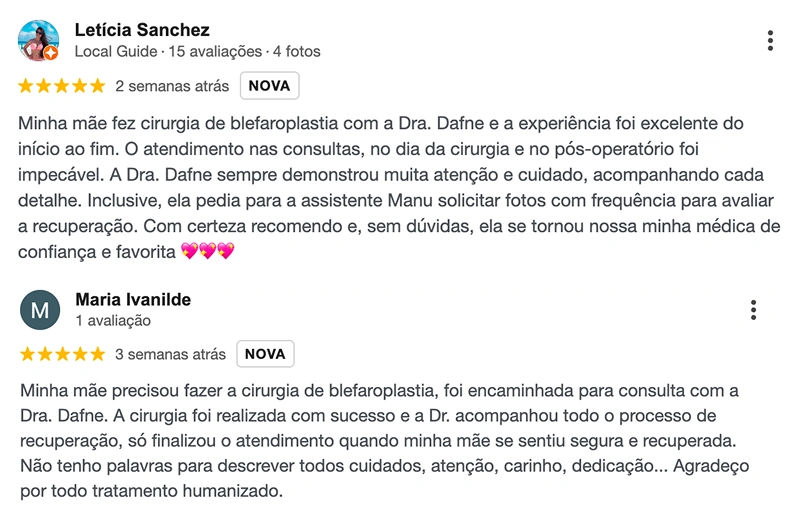Open Letícia Sanchez's profile photo
800x511 pixels.
38,40
